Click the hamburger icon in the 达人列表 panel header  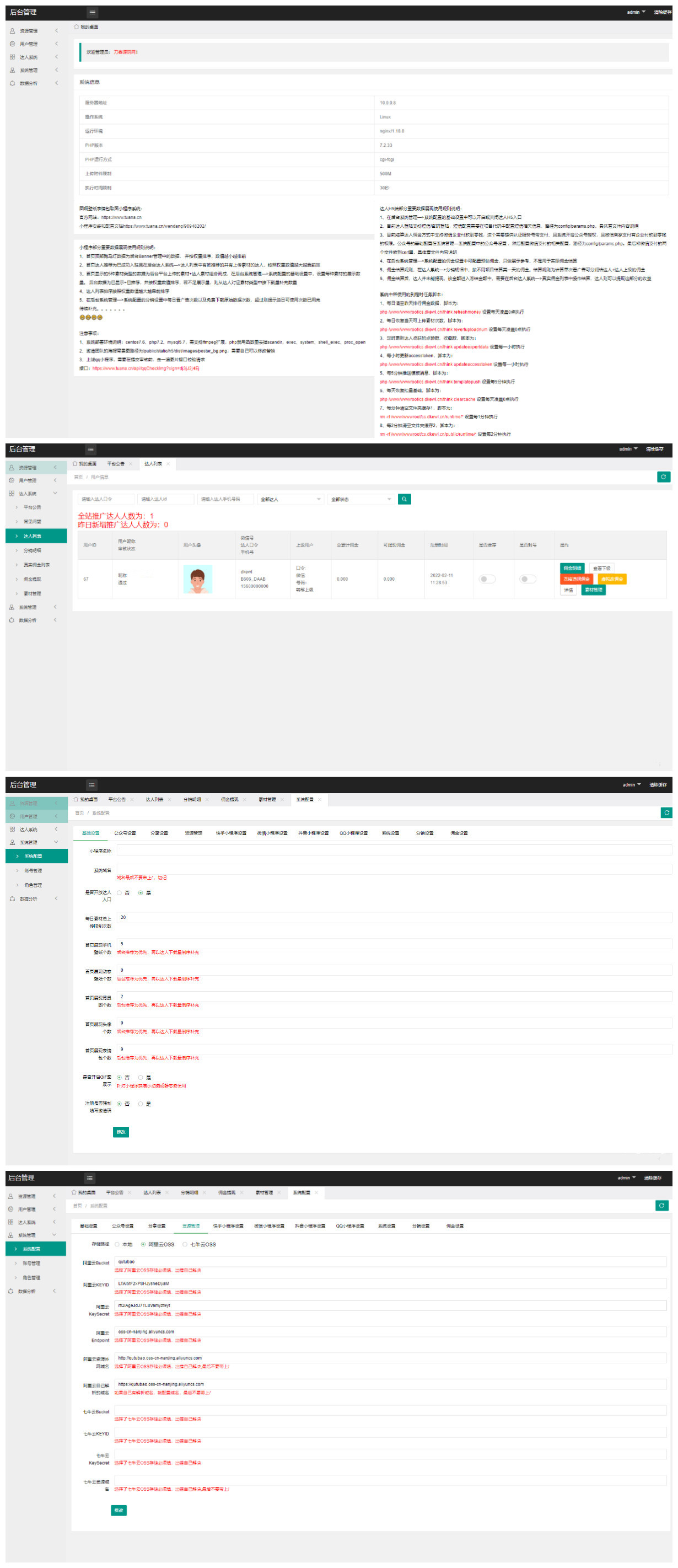(91, 449)
